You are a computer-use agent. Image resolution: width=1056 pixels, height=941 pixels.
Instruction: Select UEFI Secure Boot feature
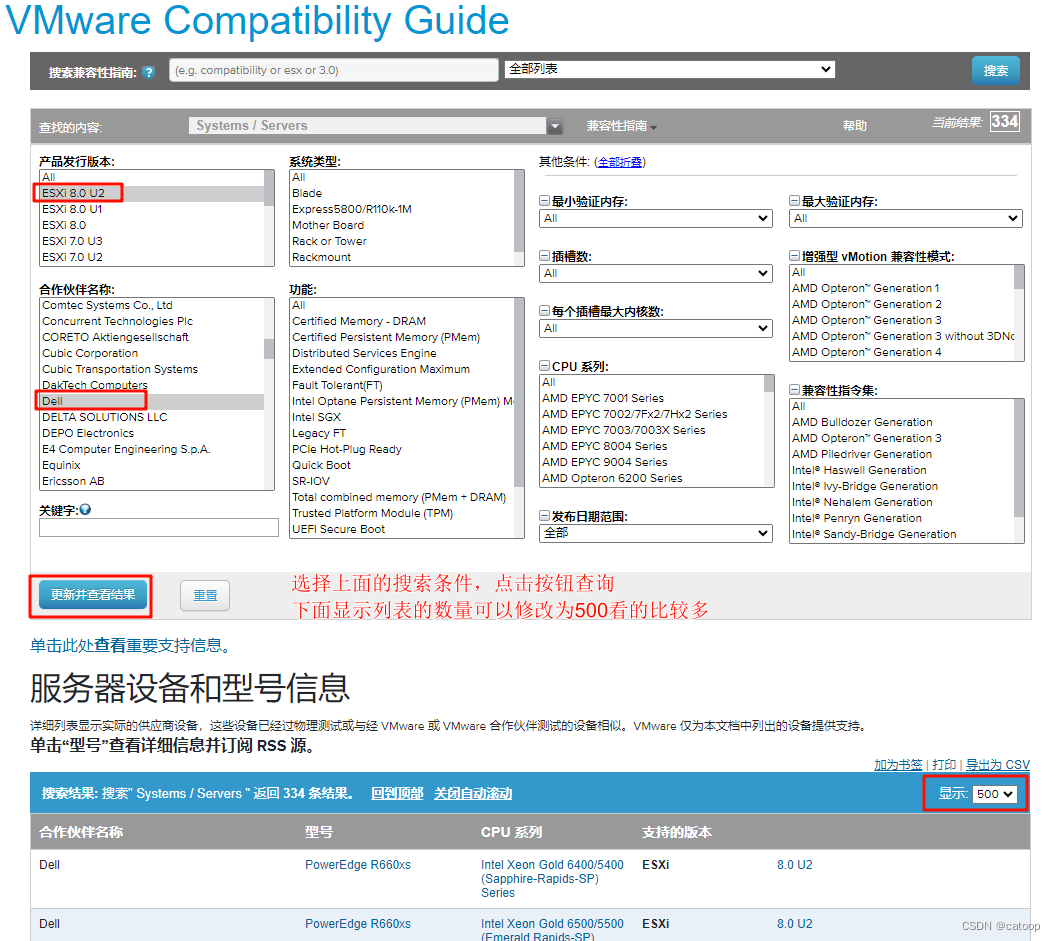coord(401,529)
